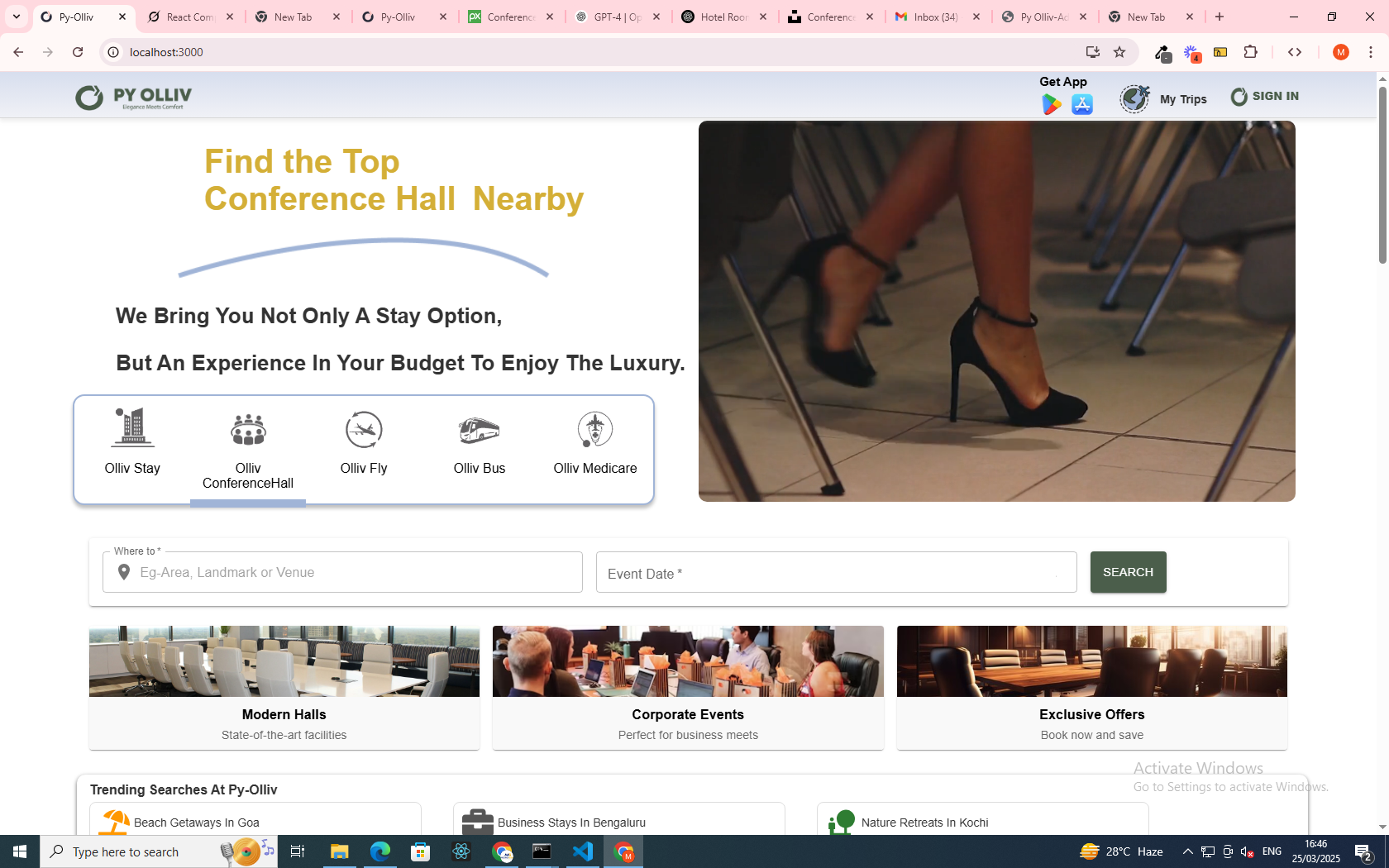Select the Olliv ConferenceHall tab
The image size is (1389, 868).
248,451
